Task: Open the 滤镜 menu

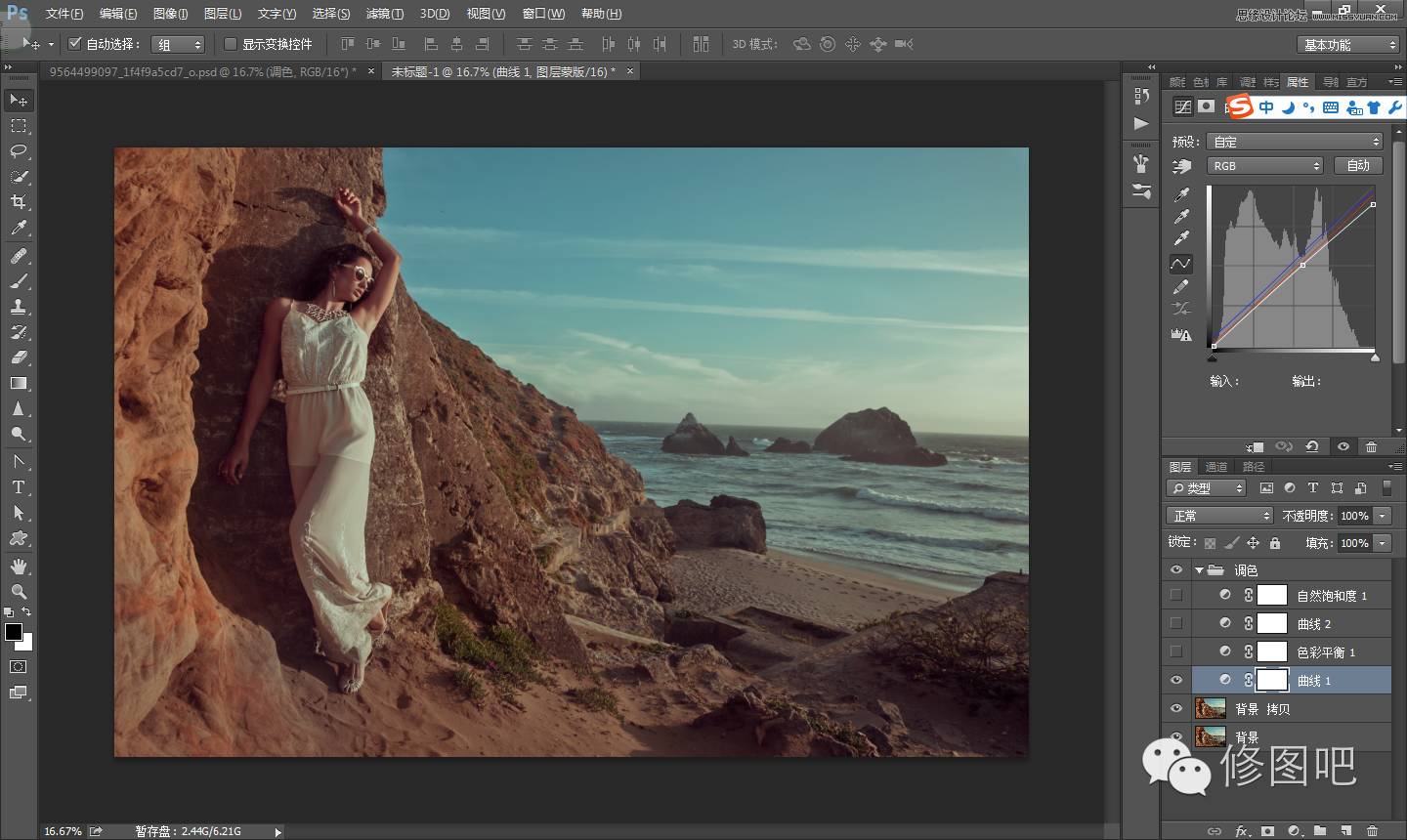Action: (384, 14)
